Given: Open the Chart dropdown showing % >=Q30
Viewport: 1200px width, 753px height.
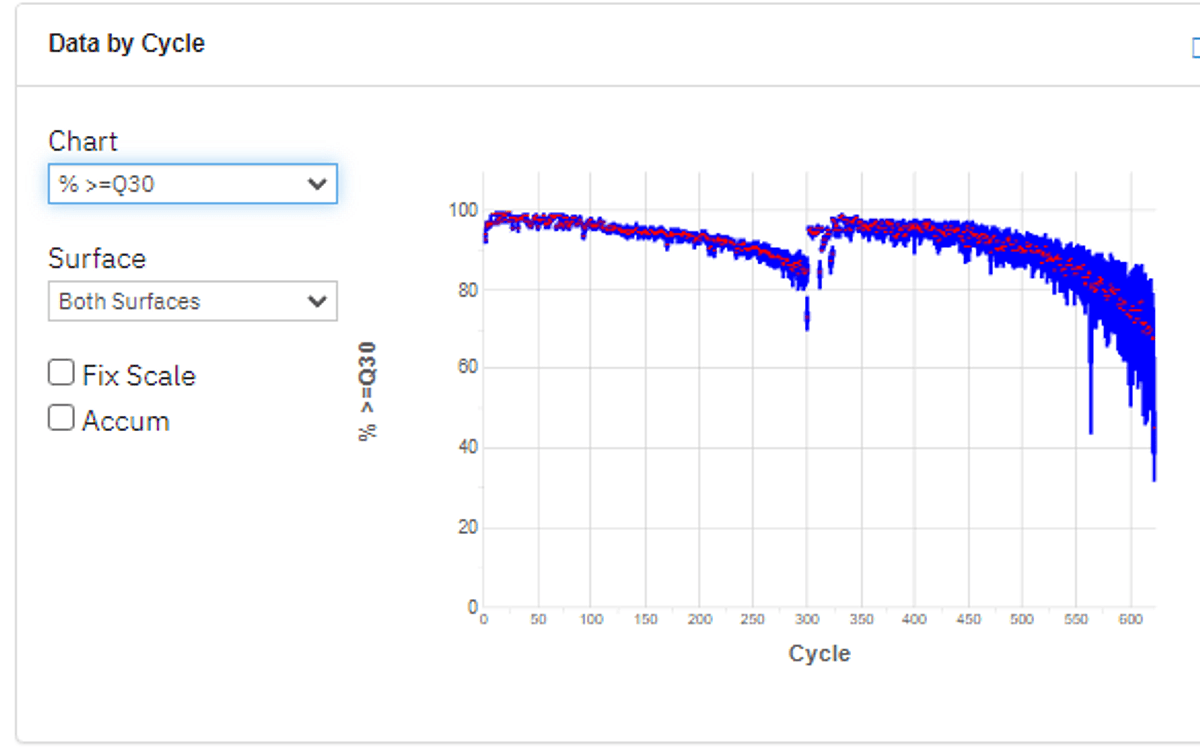Looking at the screenshot, I should tap(192, 184).
